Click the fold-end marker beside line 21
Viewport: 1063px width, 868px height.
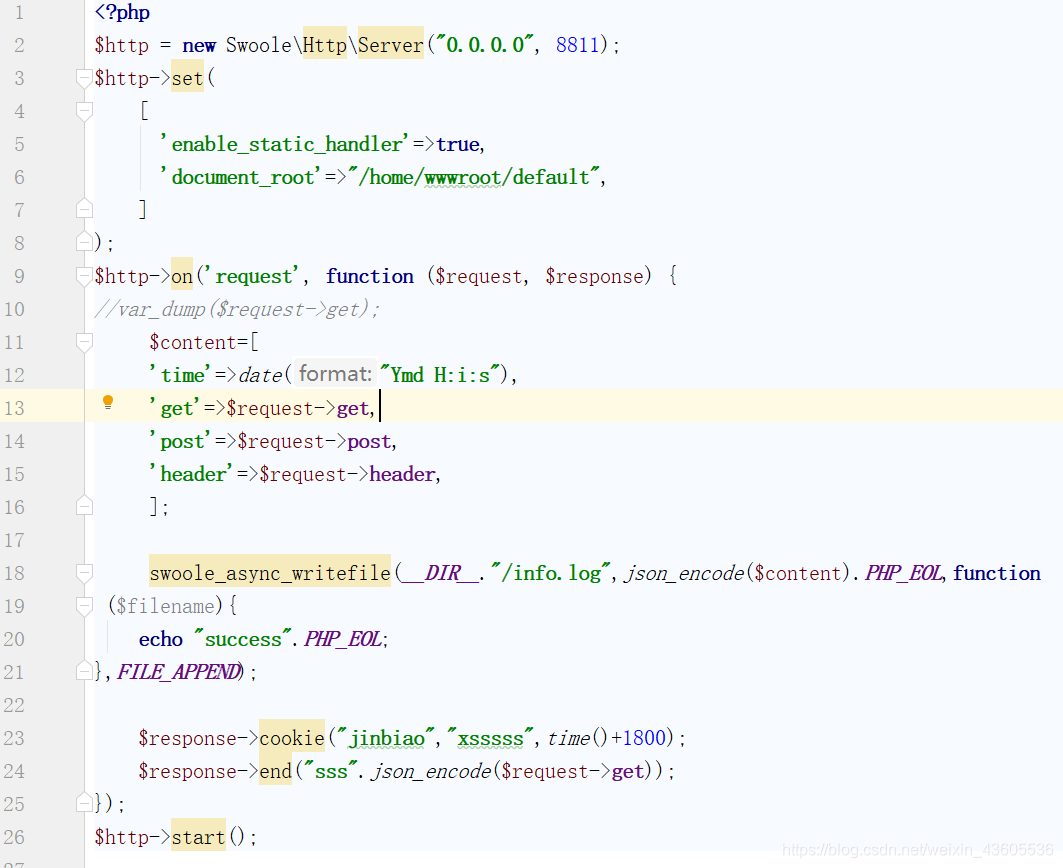tap(84, 672)
